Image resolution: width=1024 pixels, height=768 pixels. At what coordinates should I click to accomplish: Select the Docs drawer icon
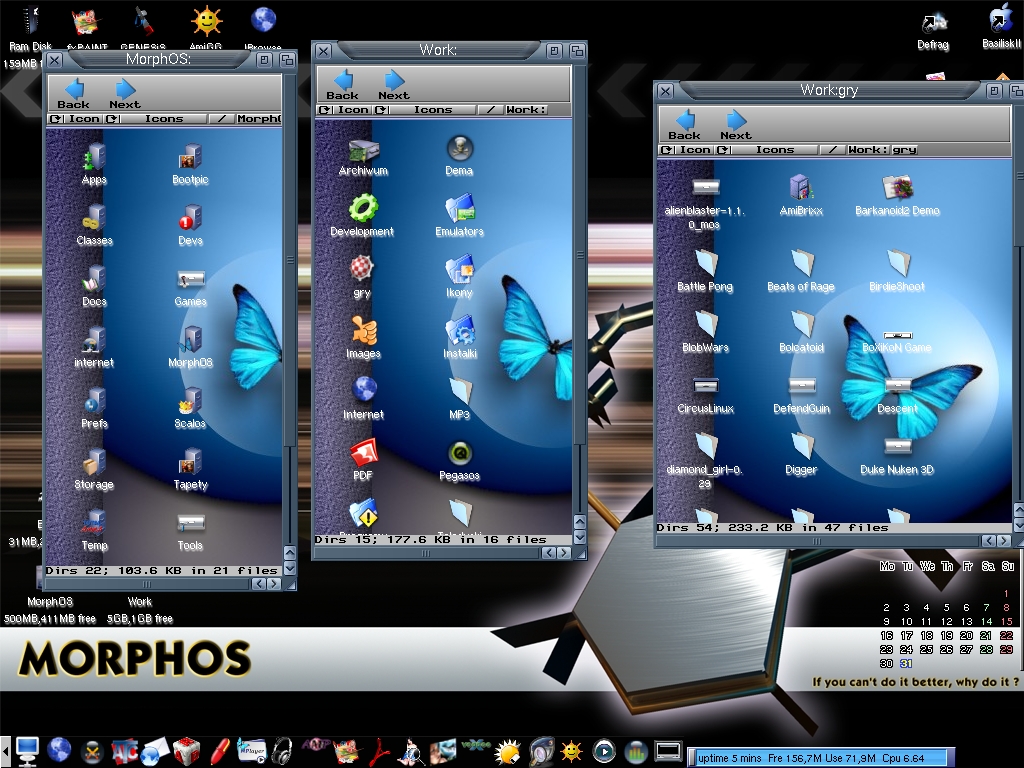coord(95,286)
